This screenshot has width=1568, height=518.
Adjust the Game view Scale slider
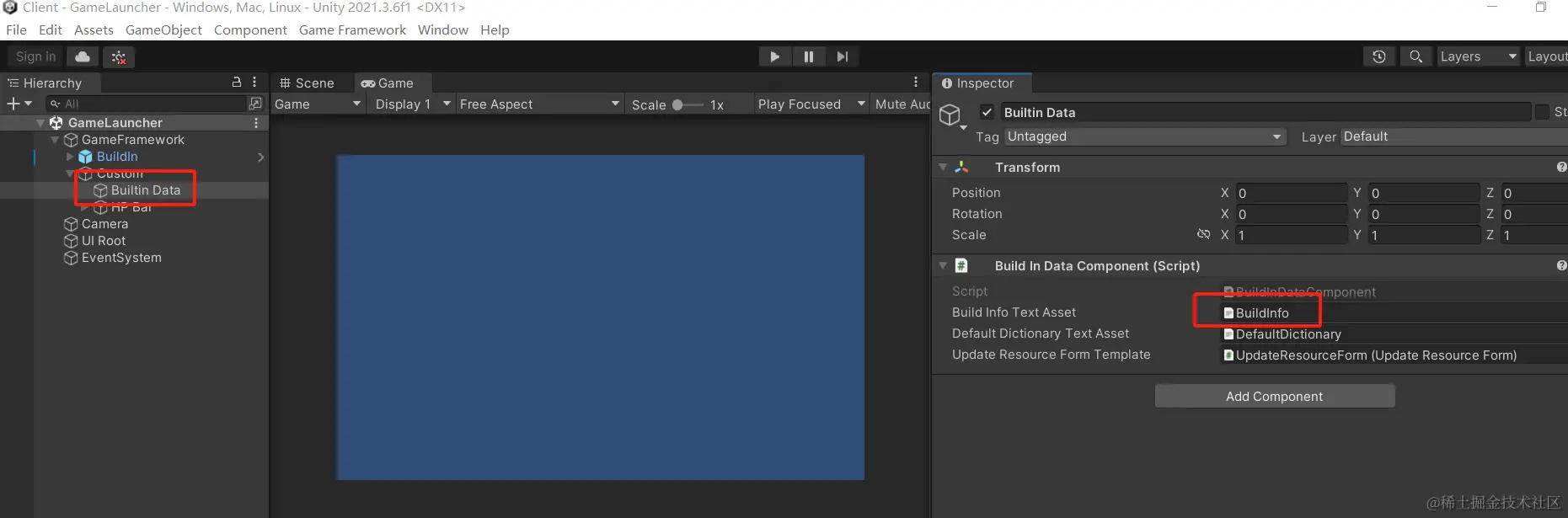click(688, 104)
